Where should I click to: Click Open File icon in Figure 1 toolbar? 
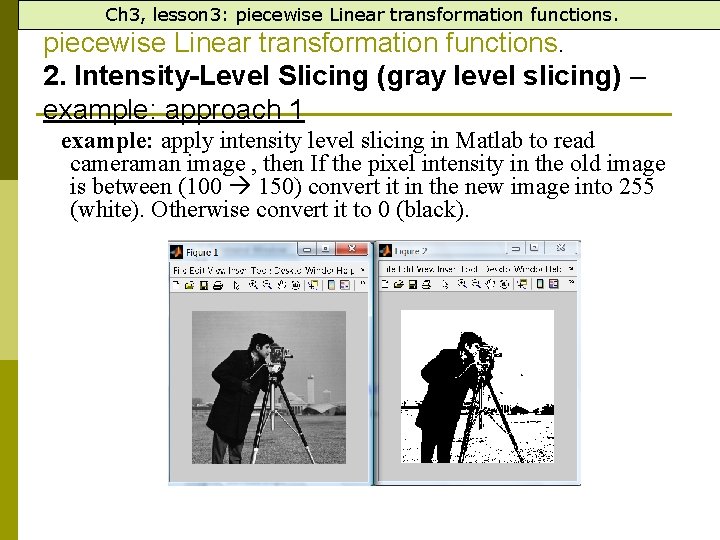click(189, 286)
